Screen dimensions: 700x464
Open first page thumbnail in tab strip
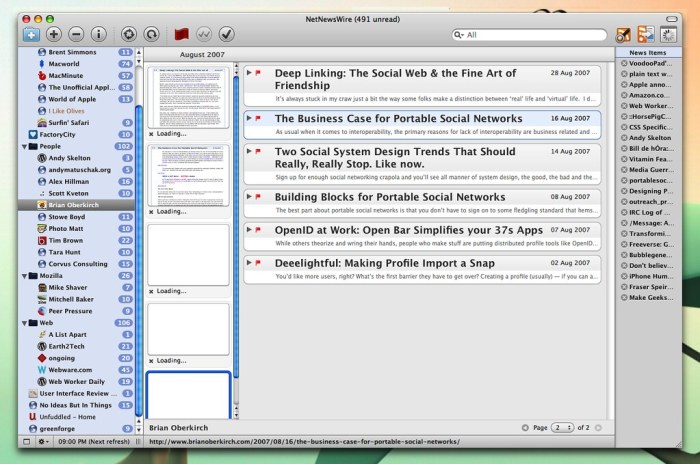[188, 97]
